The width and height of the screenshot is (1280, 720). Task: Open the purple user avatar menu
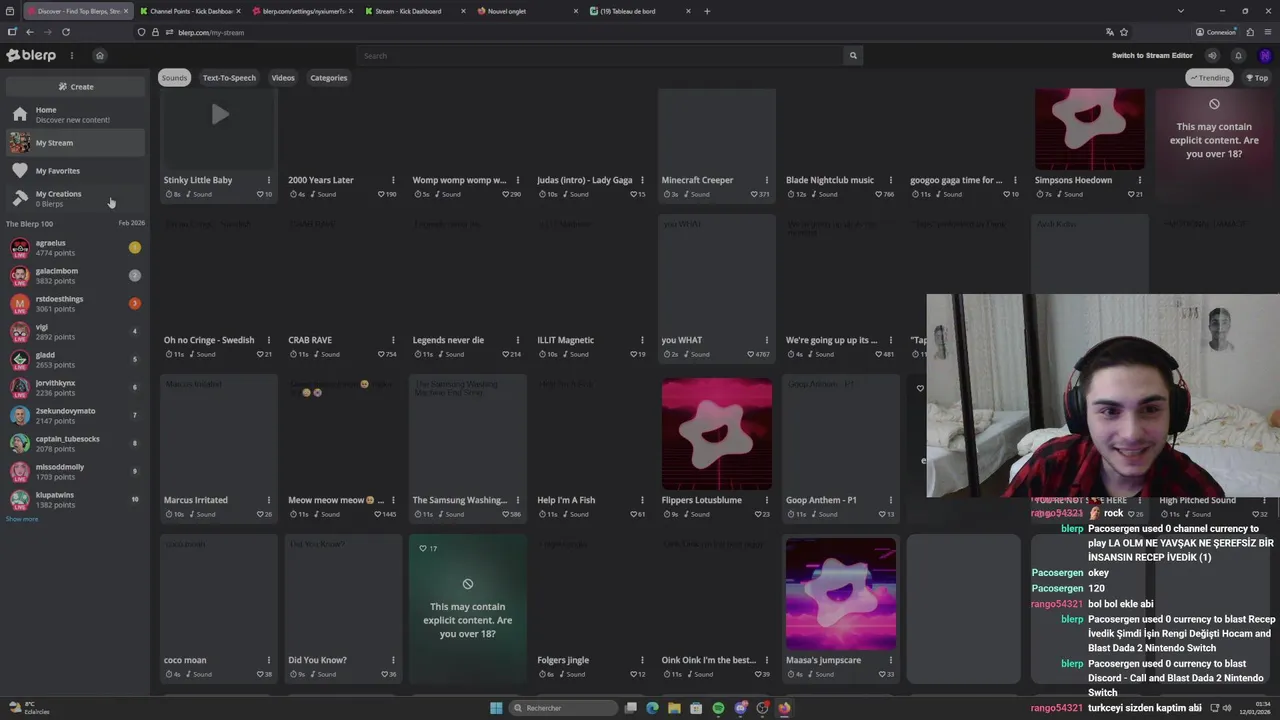click(1265, 55)
